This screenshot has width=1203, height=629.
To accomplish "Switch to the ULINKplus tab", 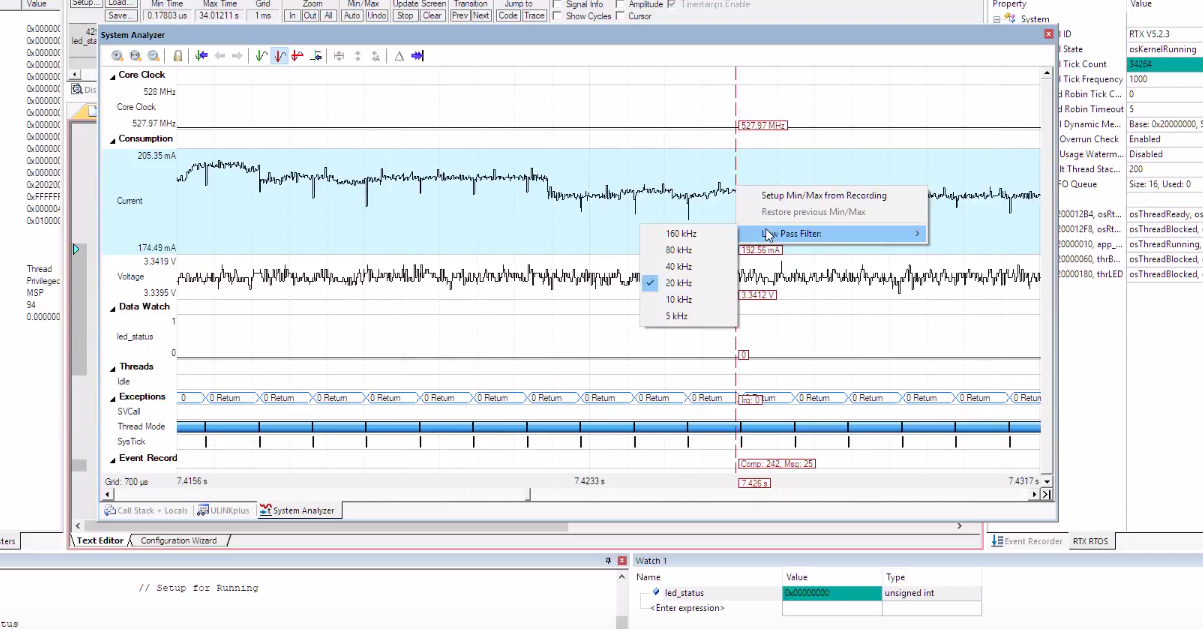I will 223,510.
